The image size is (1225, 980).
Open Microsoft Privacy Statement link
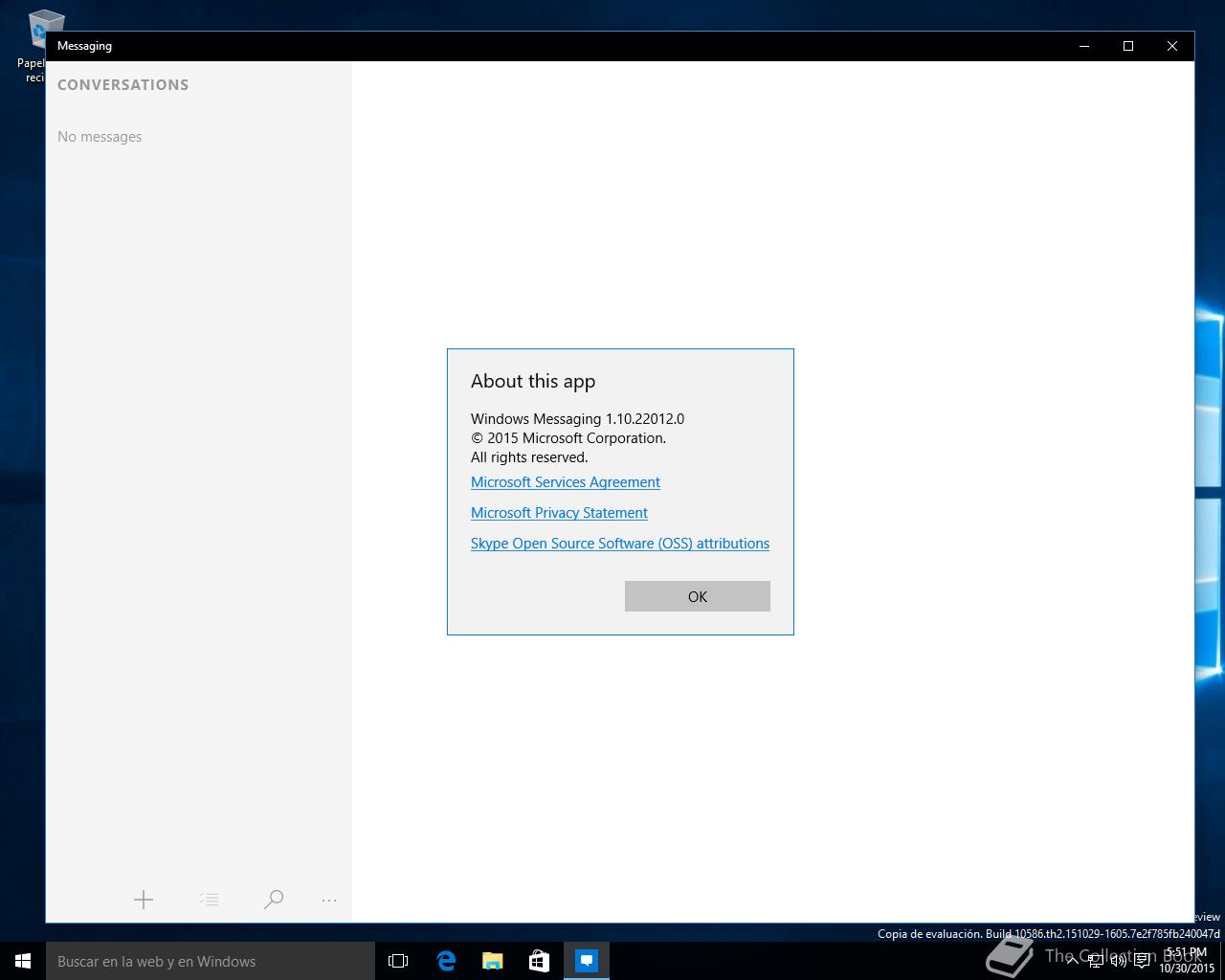pos(559,513)
